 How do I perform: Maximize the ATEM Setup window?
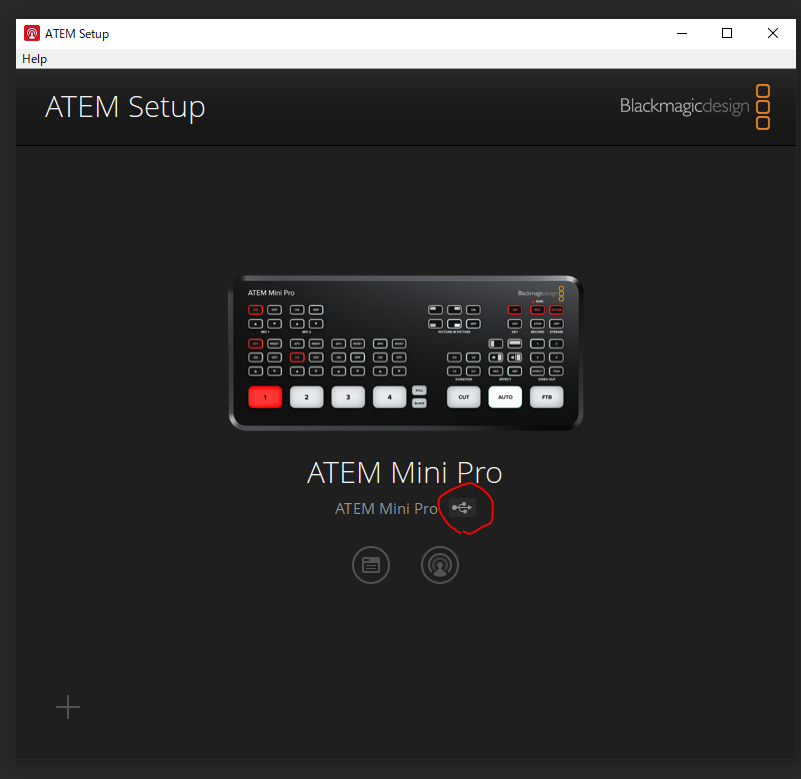(x=727, y=34)
